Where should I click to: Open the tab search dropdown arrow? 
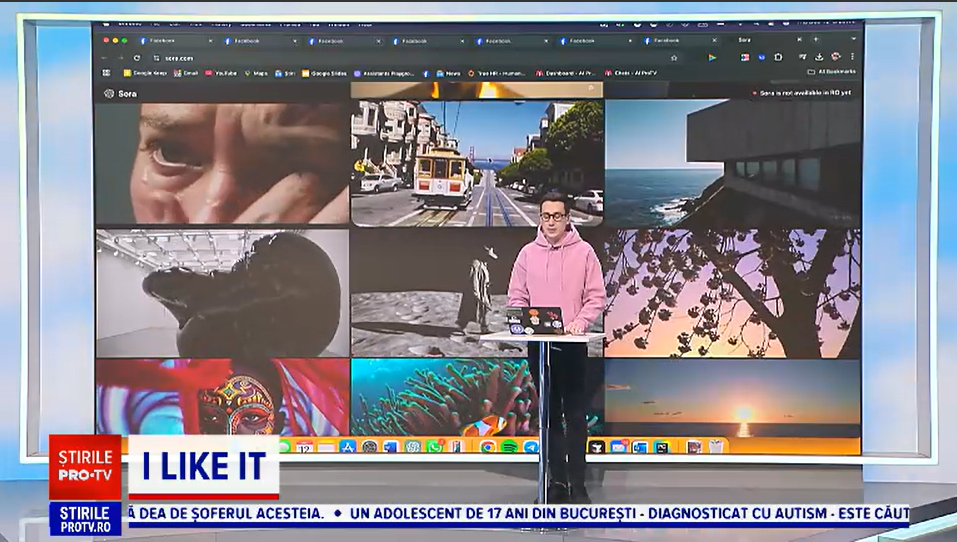tap(851, 40)
